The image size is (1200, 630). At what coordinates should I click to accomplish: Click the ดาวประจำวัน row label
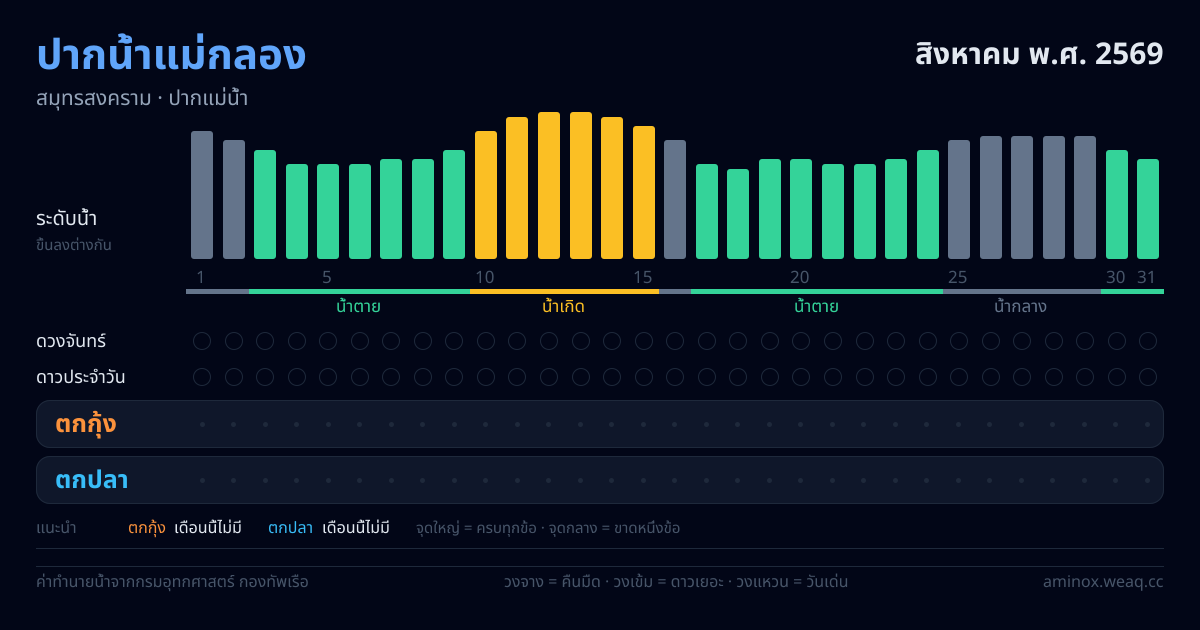[81, 377]
